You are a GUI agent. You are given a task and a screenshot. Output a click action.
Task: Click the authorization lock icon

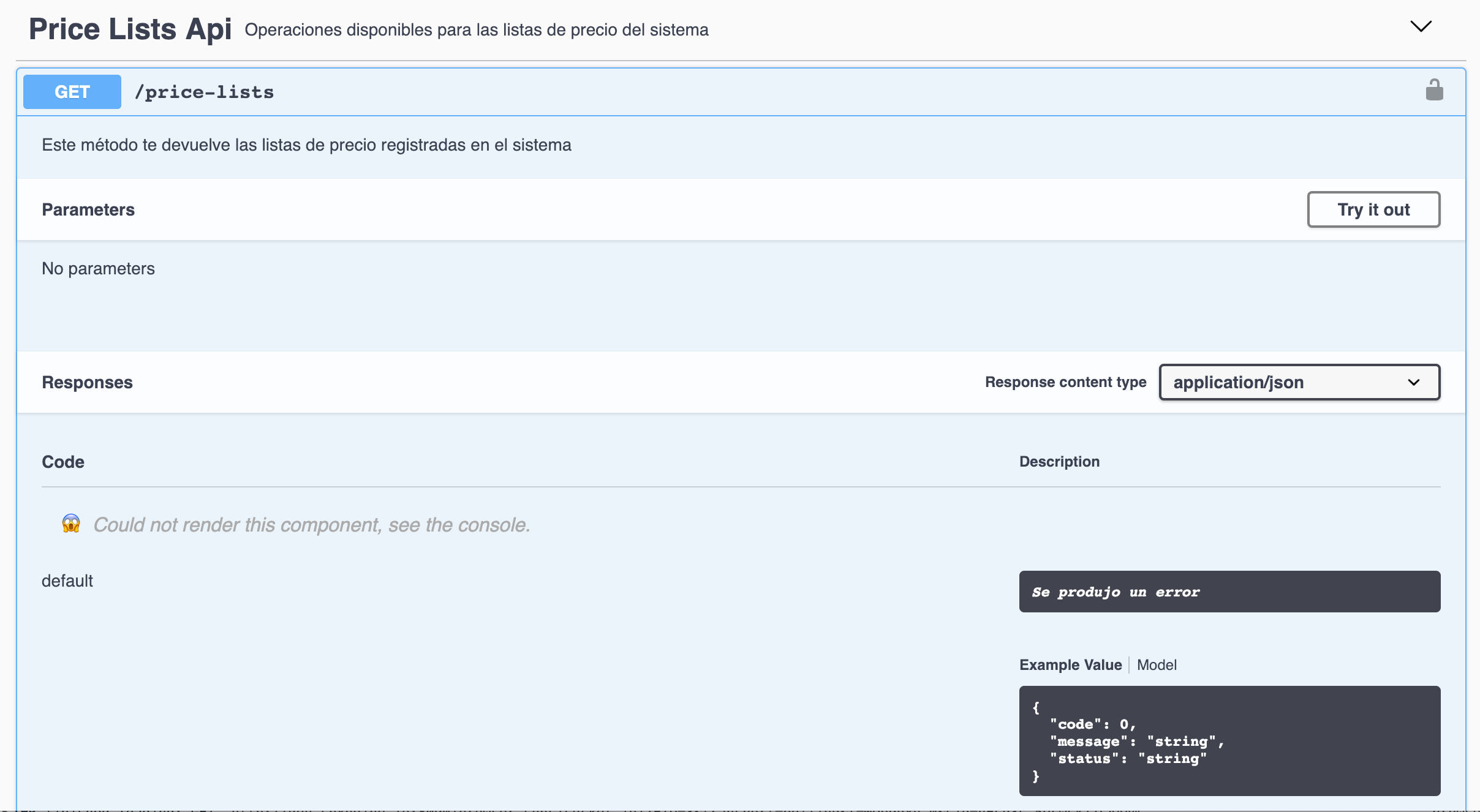pos(1434,91)
